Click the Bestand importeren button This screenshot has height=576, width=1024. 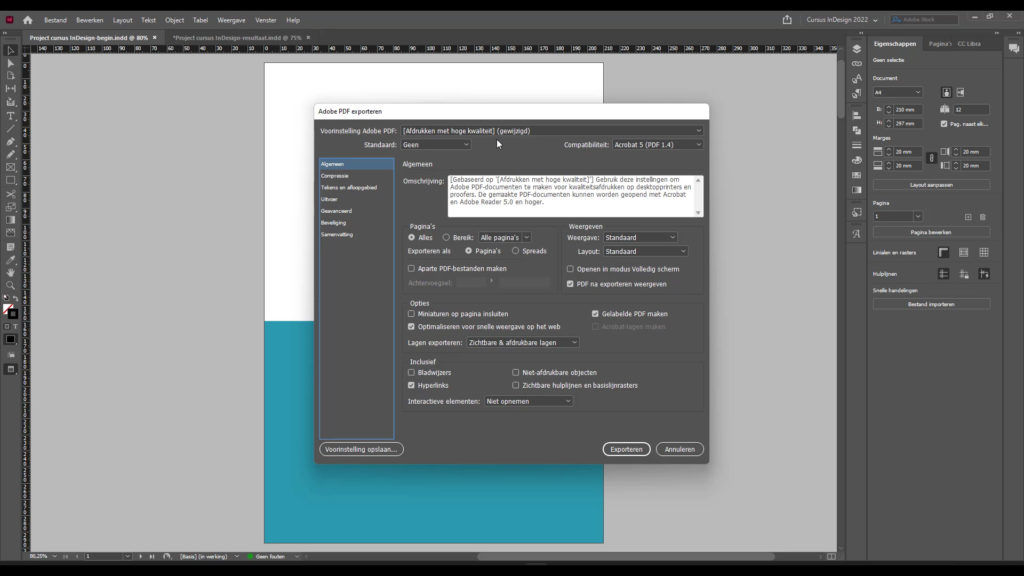click(931, 304)
